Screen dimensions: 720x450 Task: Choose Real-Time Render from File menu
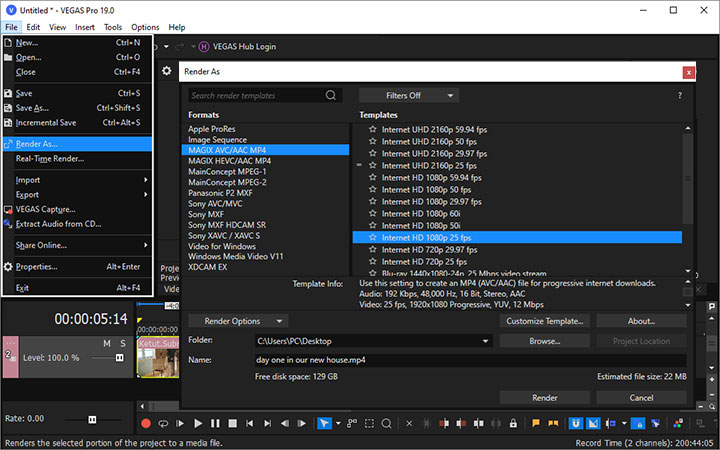[x=50, y=158]
